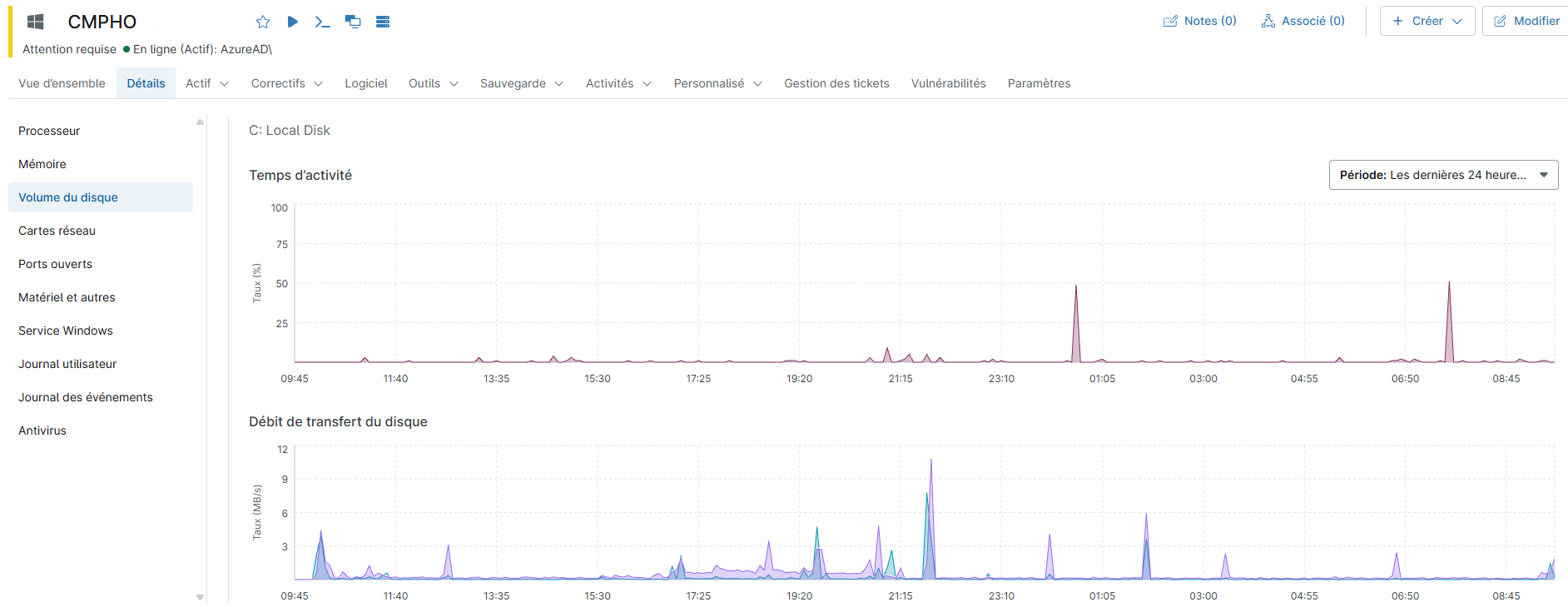The width and height of the screenshot is (1568, 607).
Task: Click the Modifier button
Action: pyautogui.click(x=1526, y=21)
